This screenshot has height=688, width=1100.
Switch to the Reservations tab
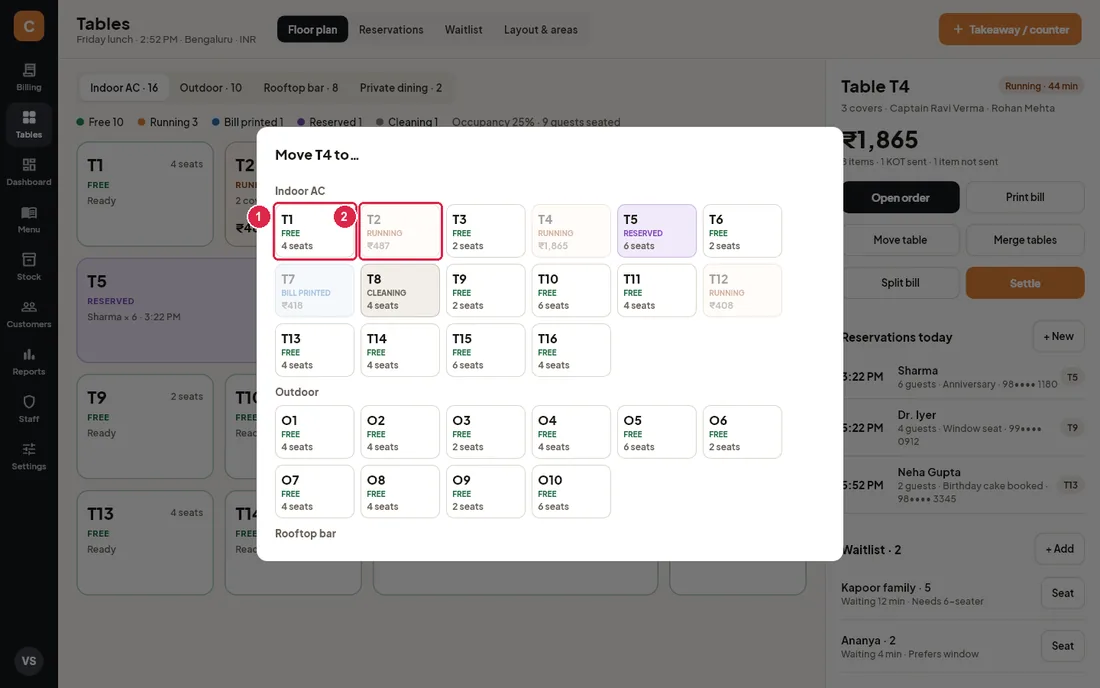point(391,29)
